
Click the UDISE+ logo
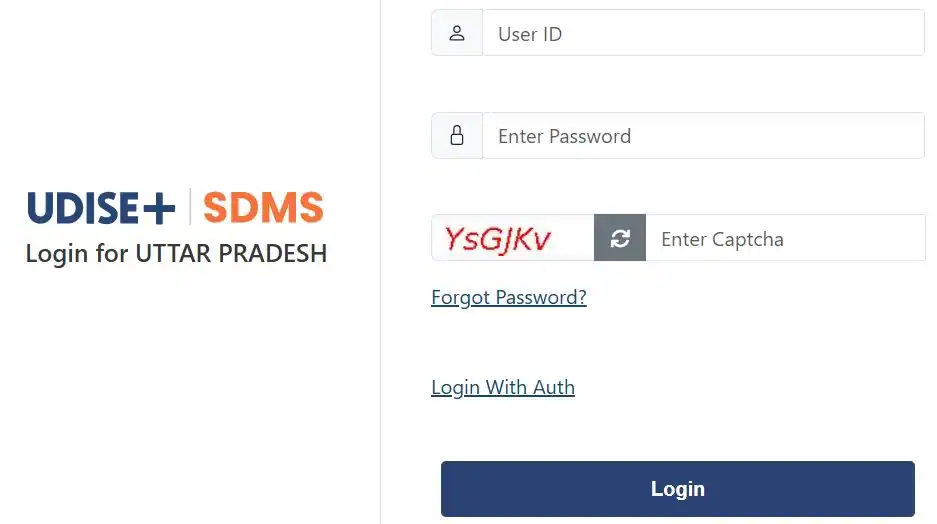pyautogui.click(x=102, y=208)
